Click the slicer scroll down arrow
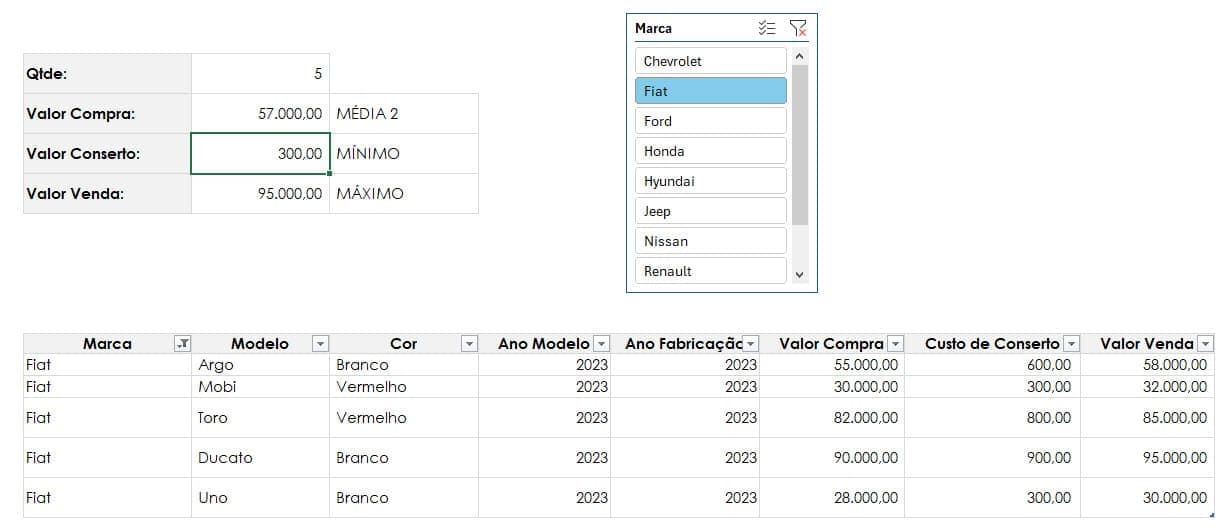Image resolution: width=1227 pixels, height=532 pixels. 799,274
